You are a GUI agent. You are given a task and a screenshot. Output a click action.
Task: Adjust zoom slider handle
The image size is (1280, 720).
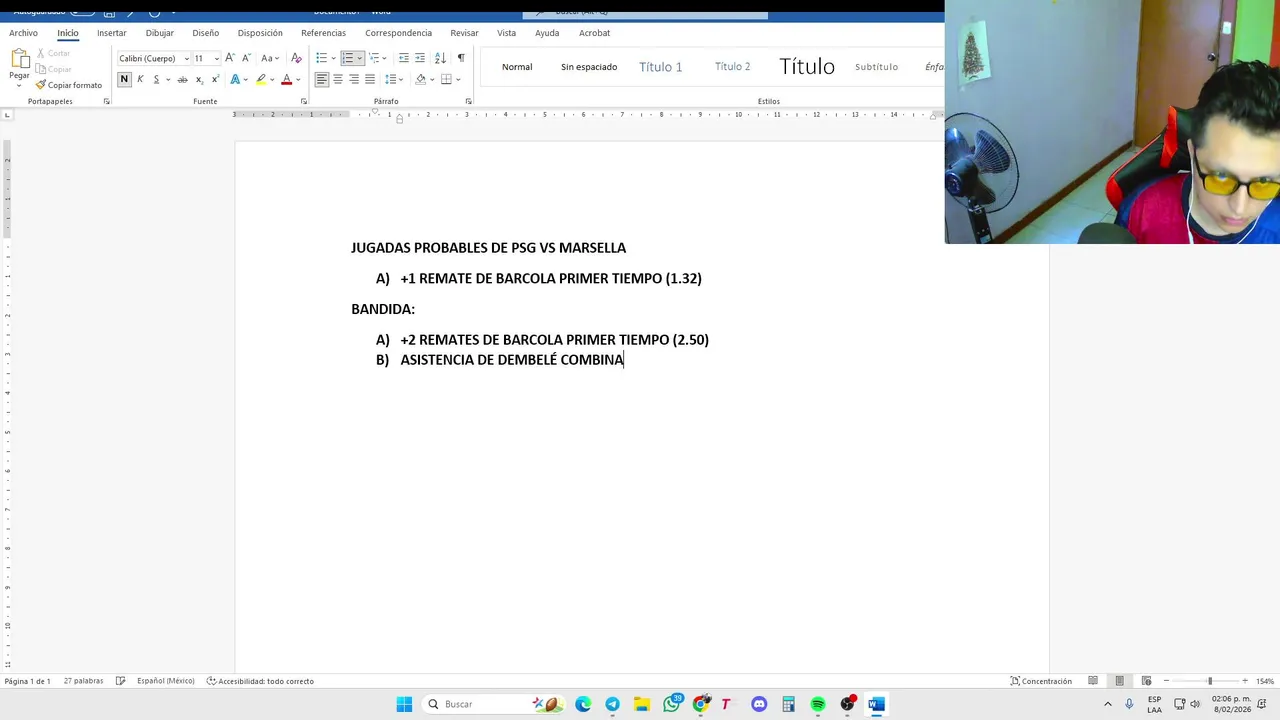[x=1209, y=681]
